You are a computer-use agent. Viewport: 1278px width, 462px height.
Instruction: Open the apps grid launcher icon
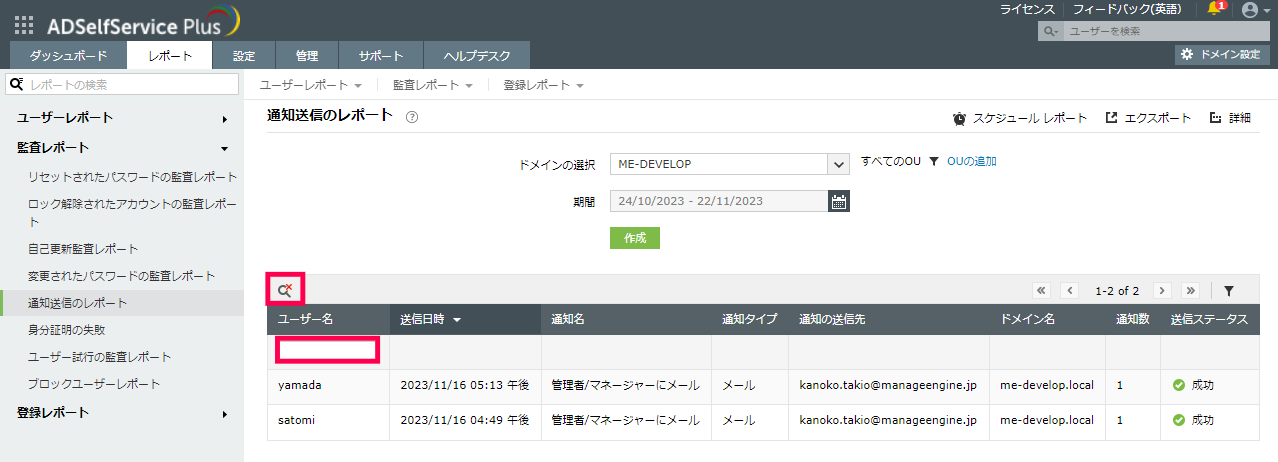[24, 25]
